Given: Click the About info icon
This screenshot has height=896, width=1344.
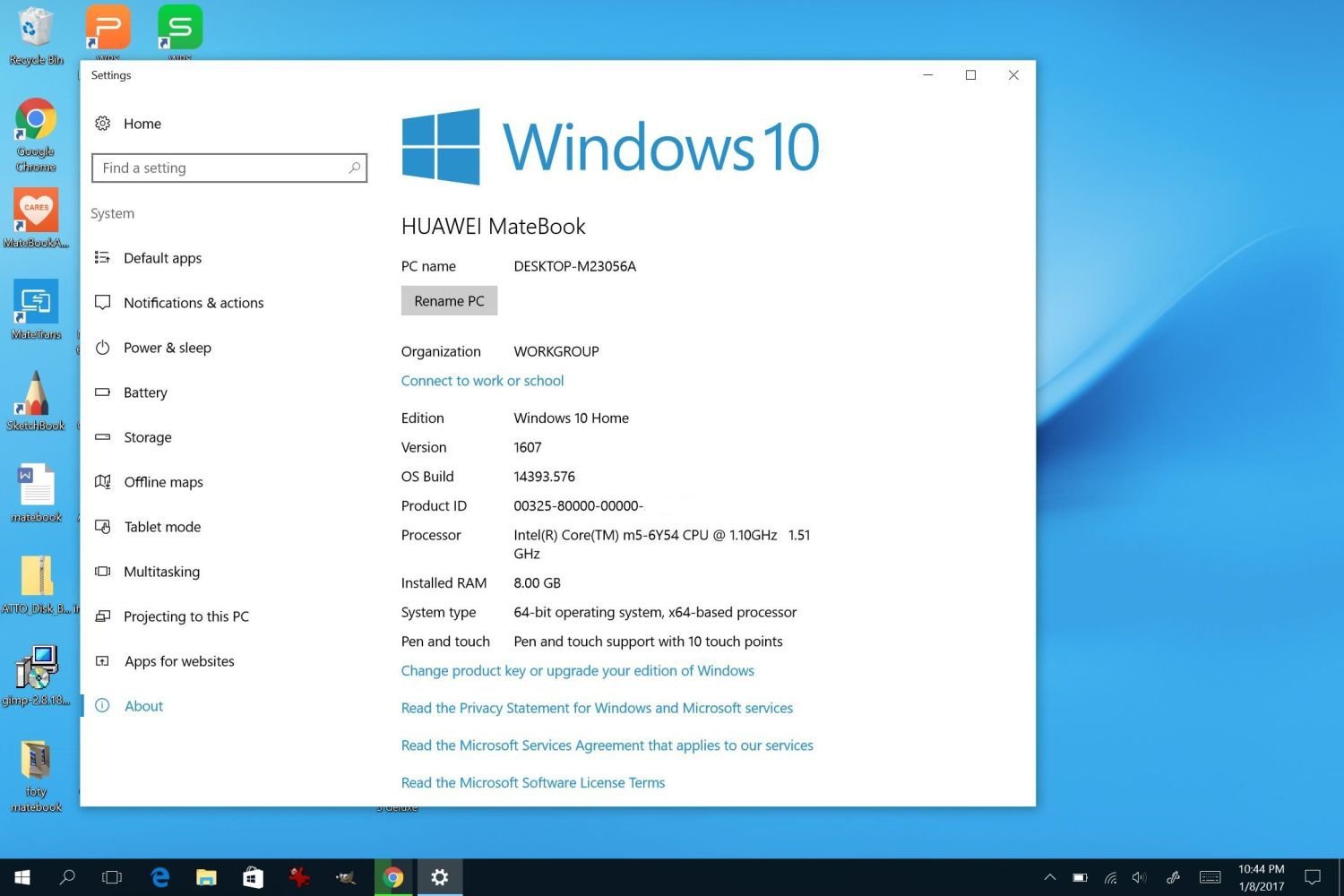Looking at the screenshot, I should point(103,706).
